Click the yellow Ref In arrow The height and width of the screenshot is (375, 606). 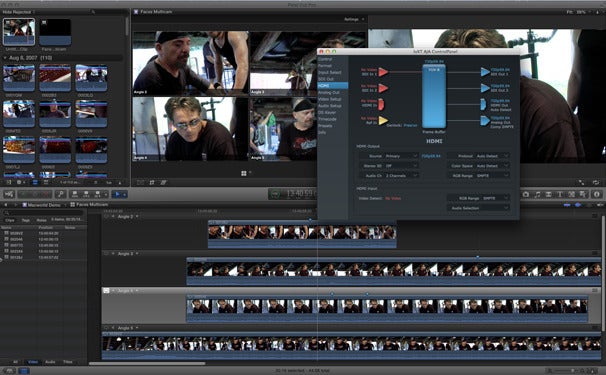pos(383,121)
